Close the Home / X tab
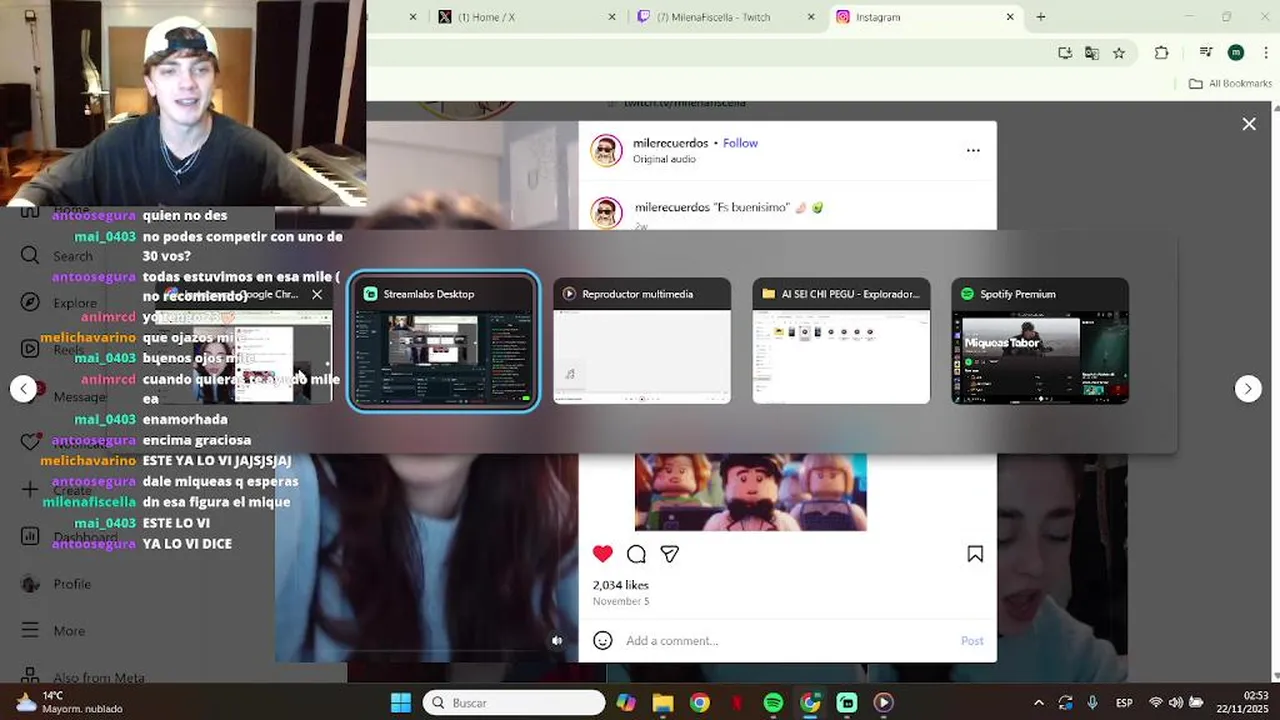This screenshot has height=720, width=1280. point(612,17)
